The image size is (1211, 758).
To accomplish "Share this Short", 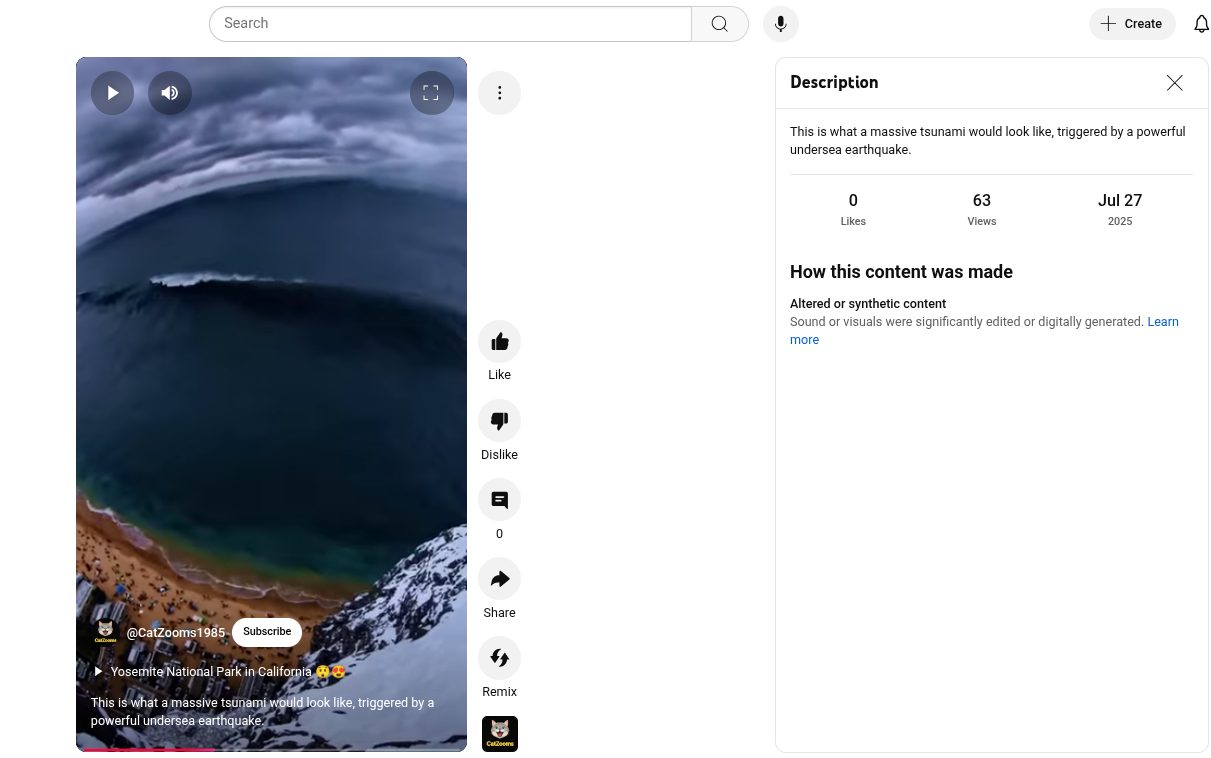I will (x=499, y=579).
